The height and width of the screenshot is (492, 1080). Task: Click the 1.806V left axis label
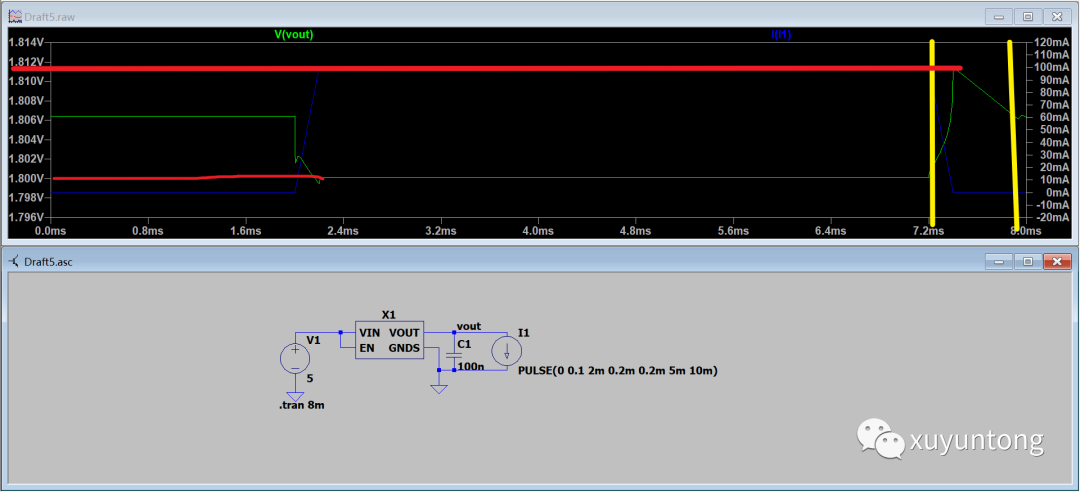click(25, 119)
